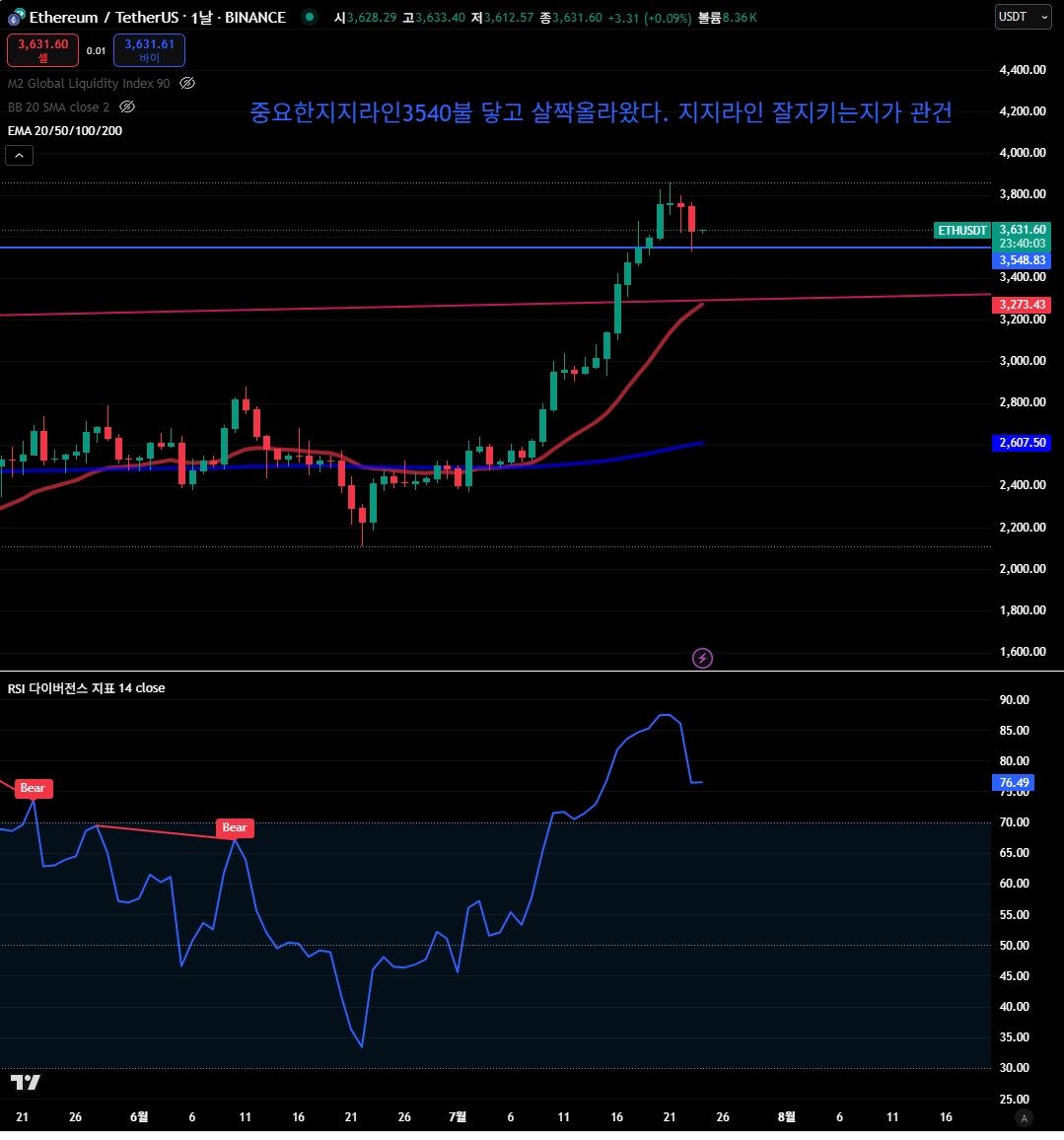This screenshot has height=1140, width=1064.
Task: Select the M2 Global Liquidity Index 90 label
Action: [x=89, y=84]
